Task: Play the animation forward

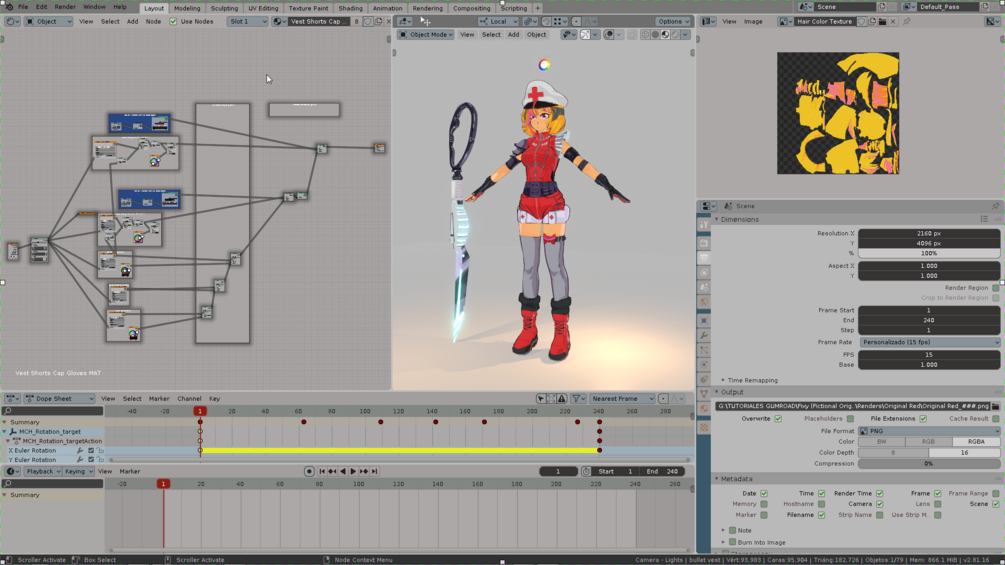Action: pyautogui.click(x=353, y=471)
